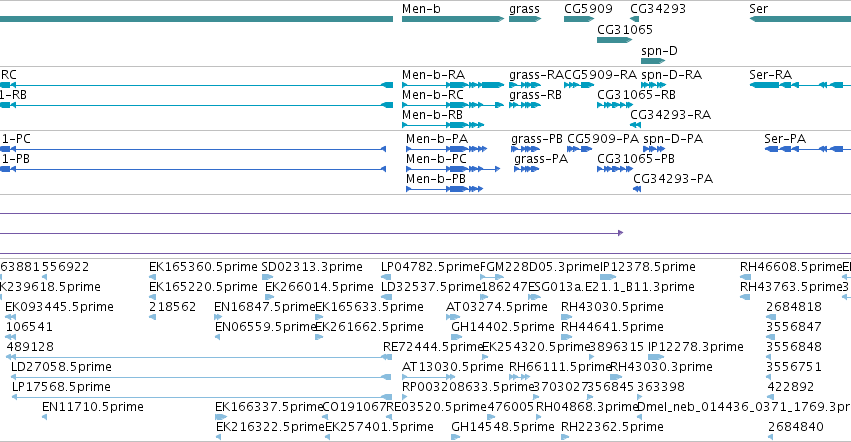Screen dimensions: 851x442
Task: Click EST EN06559.5prime
Action: (x=218, y=337)
